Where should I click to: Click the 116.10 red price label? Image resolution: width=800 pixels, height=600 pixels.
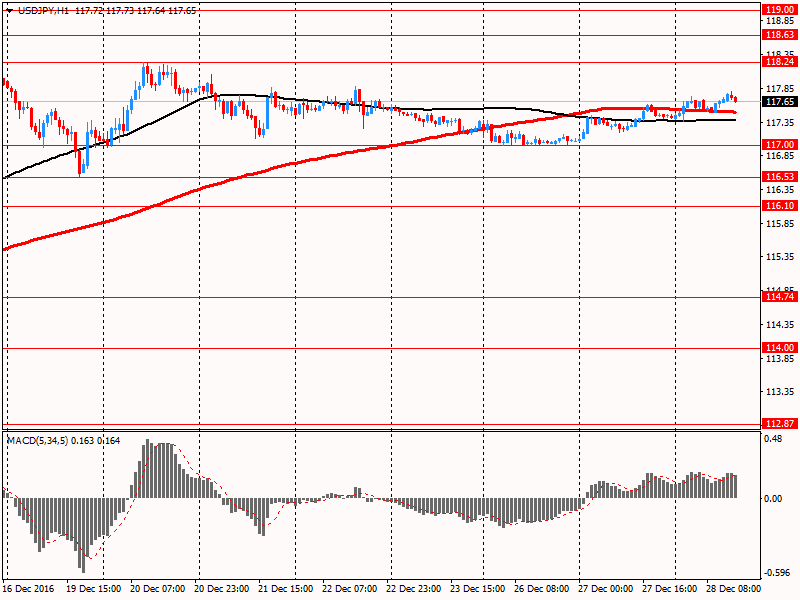point(780,206)
